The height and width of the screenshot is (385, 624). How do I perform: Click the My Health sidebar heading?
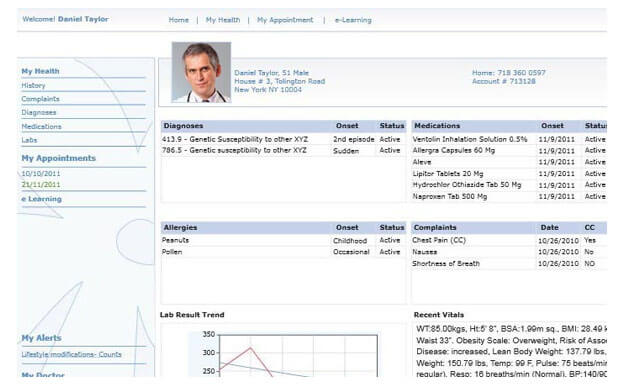[40, 71]
